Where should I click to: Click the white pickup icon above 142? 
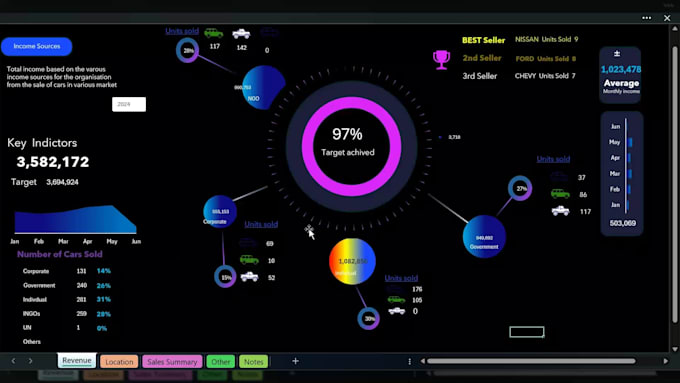(x=241, y=33)
